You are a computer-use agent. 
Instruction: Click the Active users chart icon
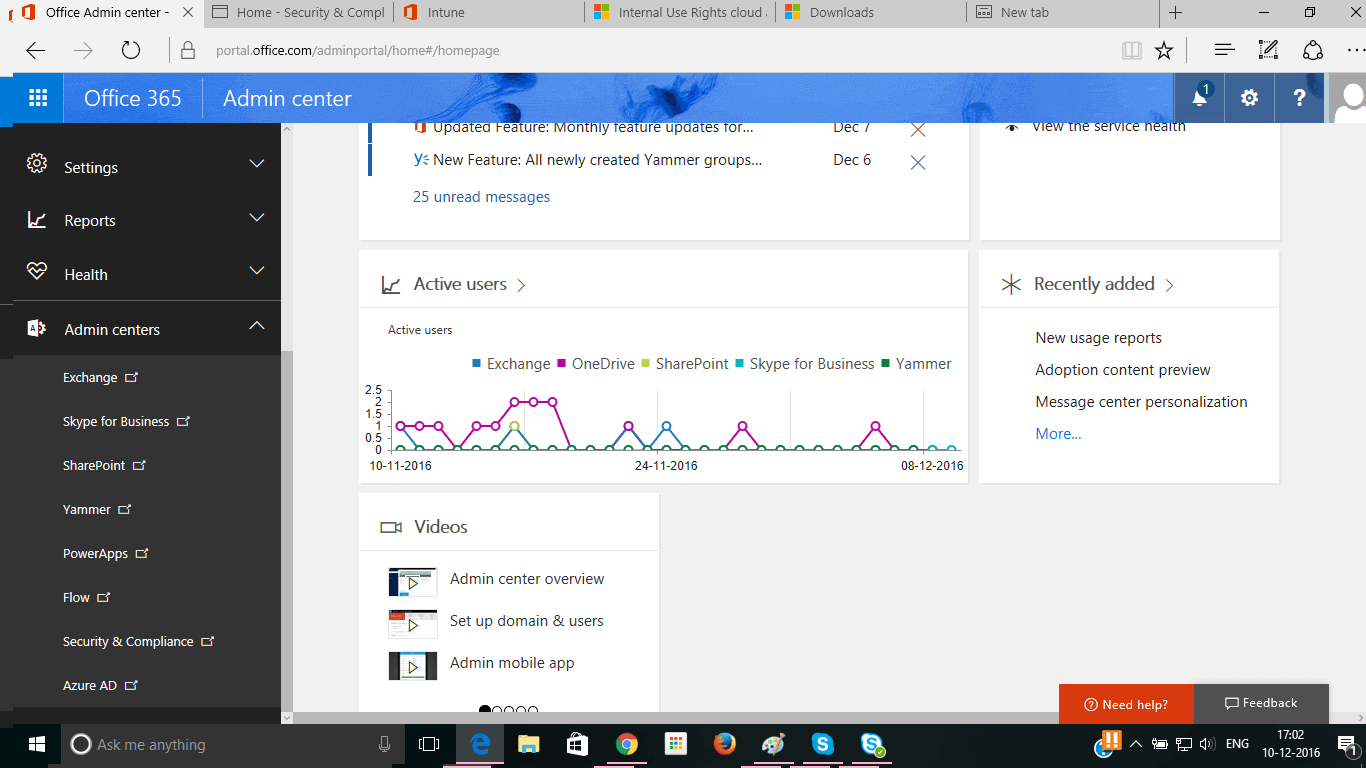[391, 285]
